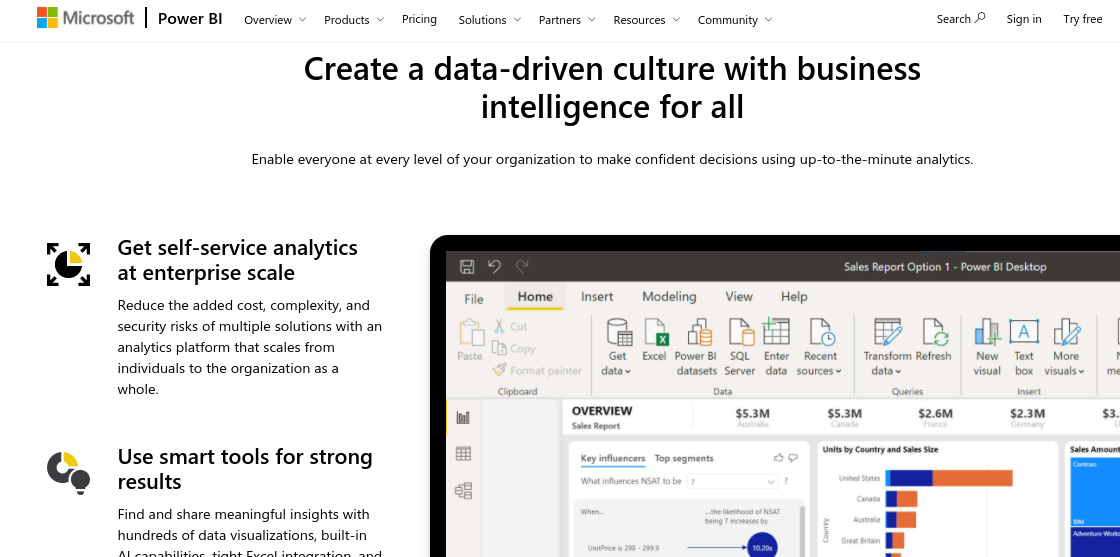This screenshot has width=1120, height=557.
Task: Select the Home ribbon tab
Action: [x=535, y=296]
